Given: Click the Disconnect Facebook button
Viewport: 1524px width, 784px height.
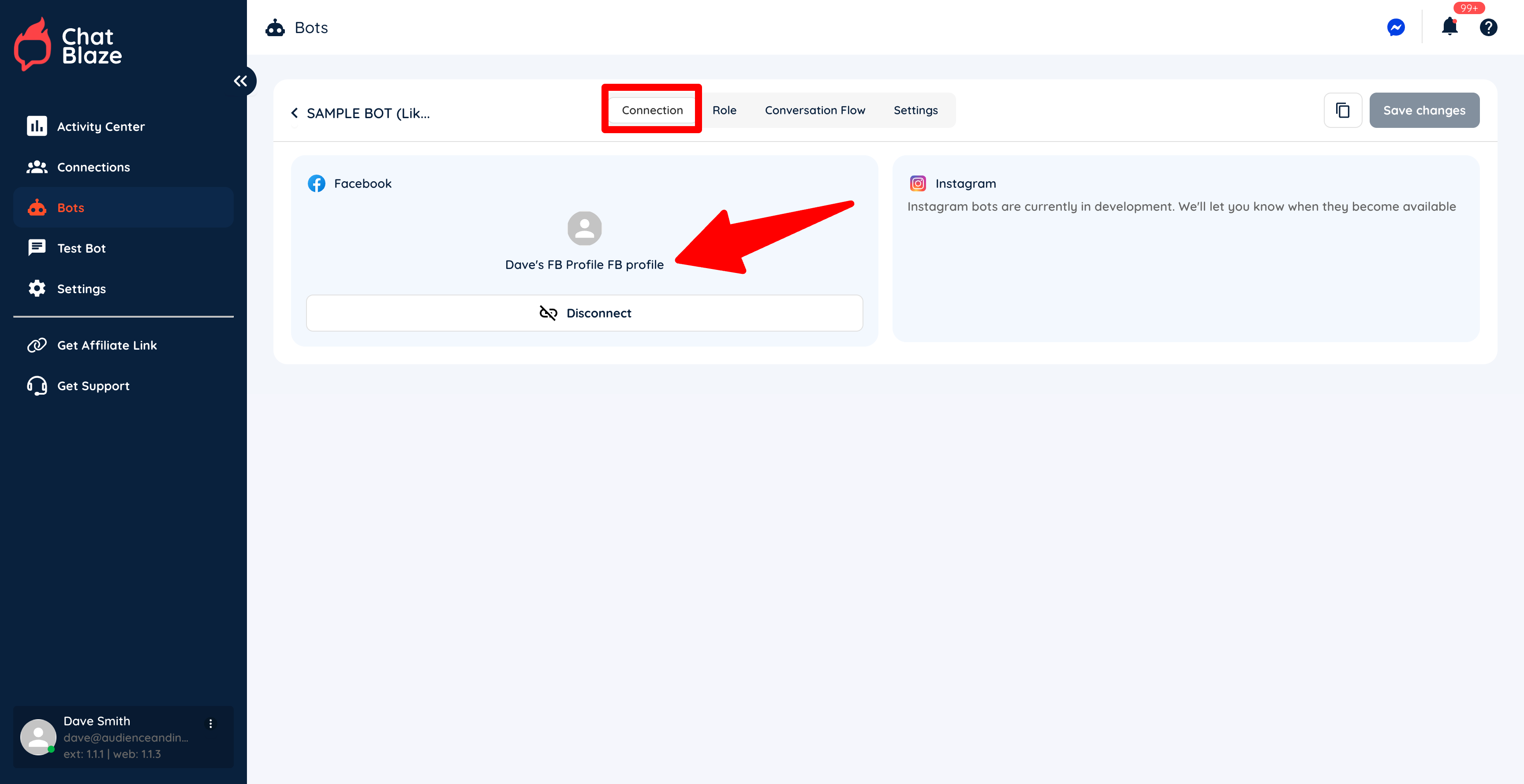Looking at the screenshot, I should 584,313.
